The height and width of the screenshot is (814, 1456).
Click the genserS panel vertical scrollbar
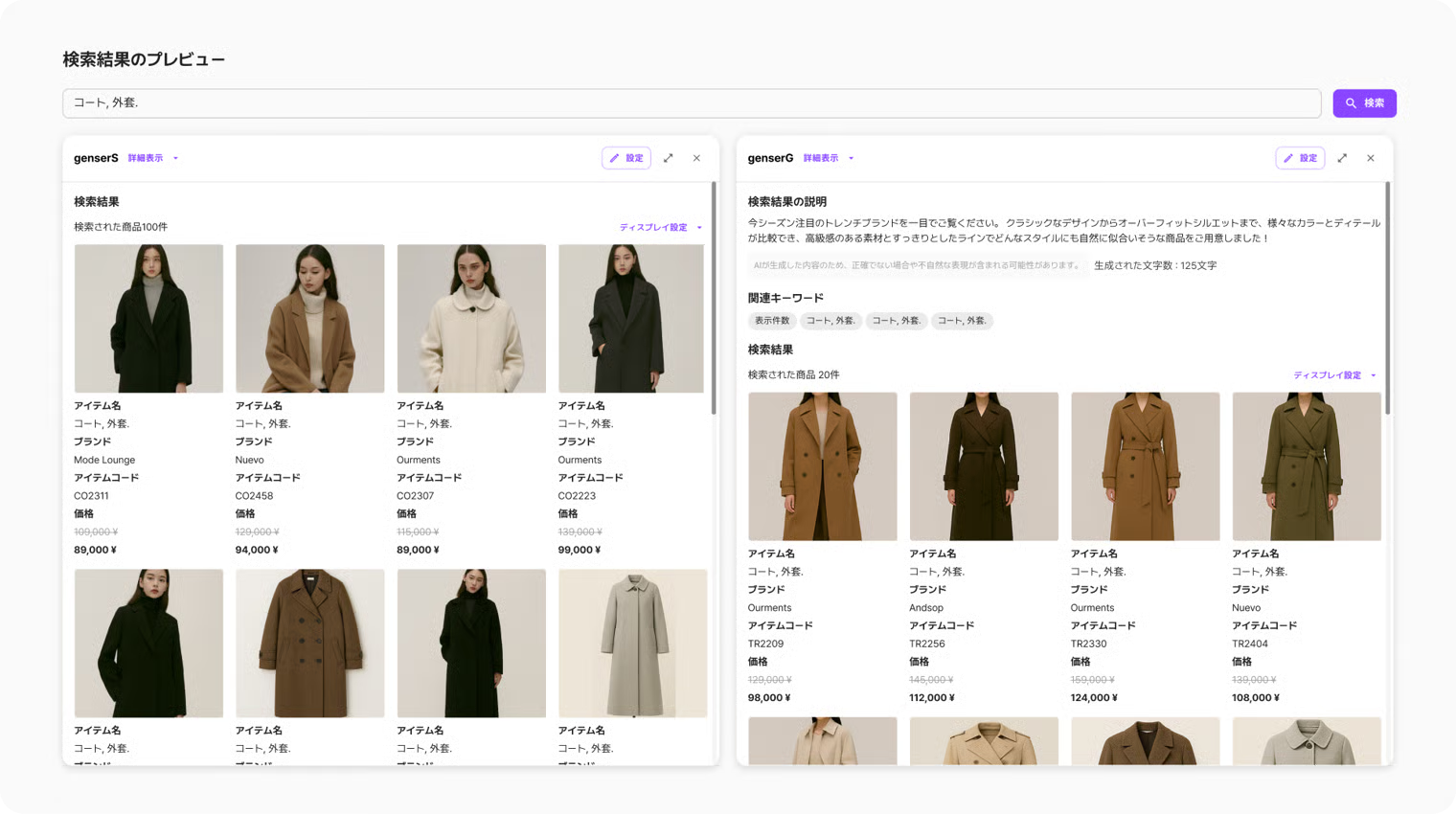(x=714, y=299)
